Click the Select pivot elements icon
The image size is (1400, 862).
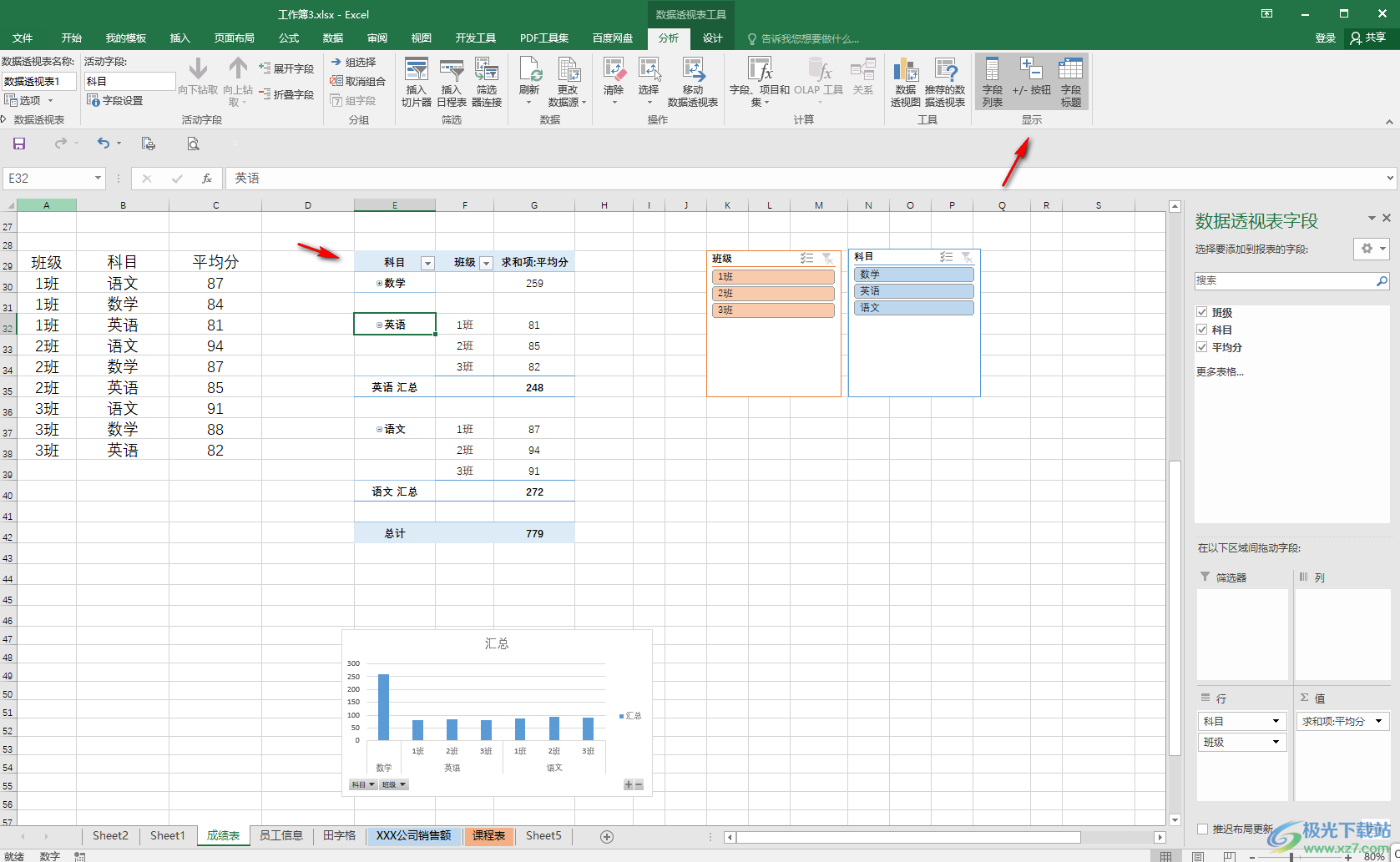(x=649, y=82)
